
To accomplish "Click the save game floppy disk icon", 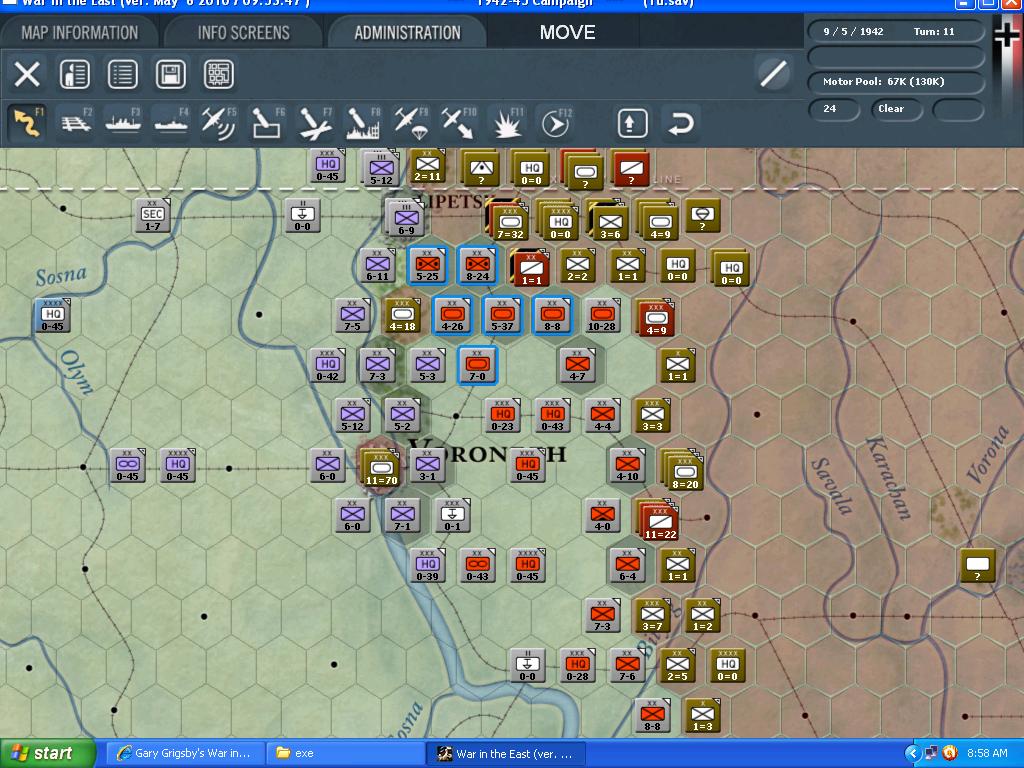I will 170,74.
